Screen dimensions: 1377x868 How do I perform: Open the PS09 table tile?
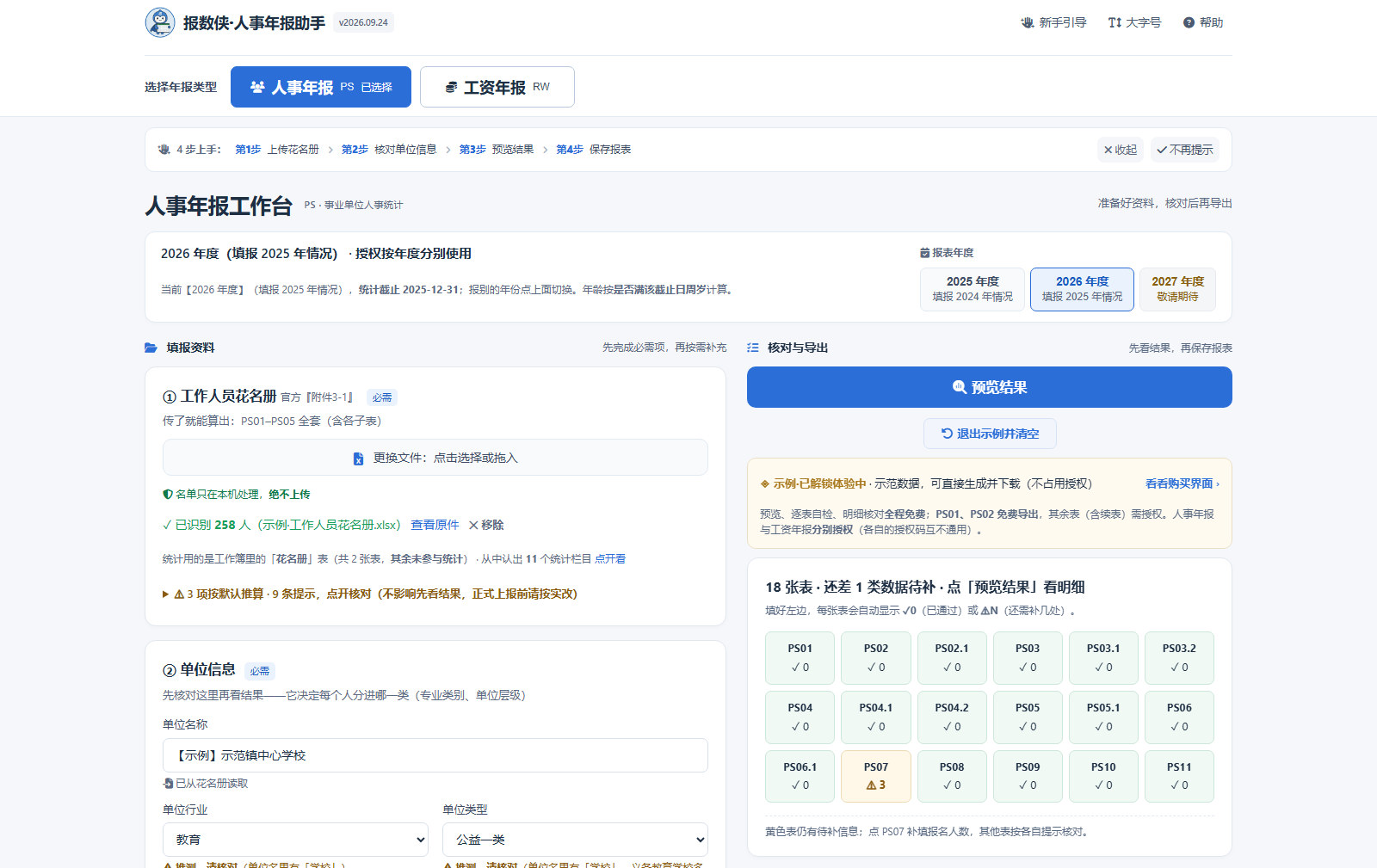click(x=1028, y=776)
